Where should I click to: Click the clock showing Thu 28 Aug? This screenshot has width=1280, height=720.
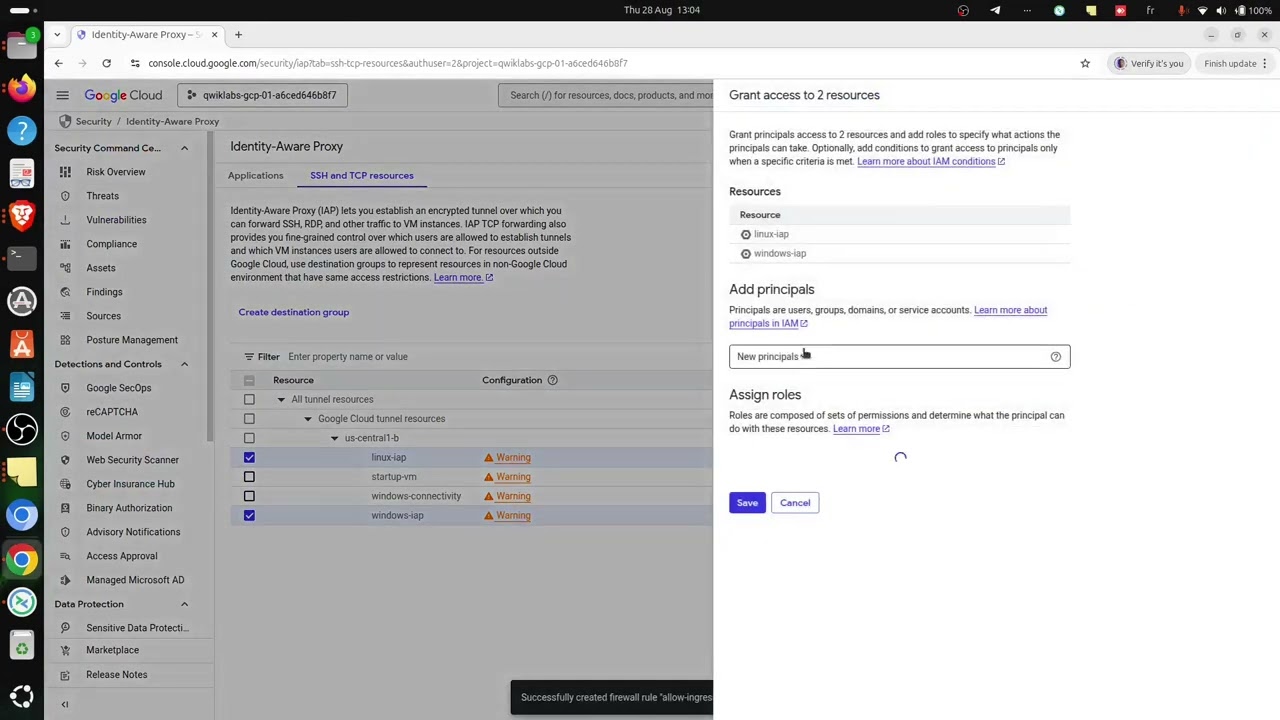[662, 10]
